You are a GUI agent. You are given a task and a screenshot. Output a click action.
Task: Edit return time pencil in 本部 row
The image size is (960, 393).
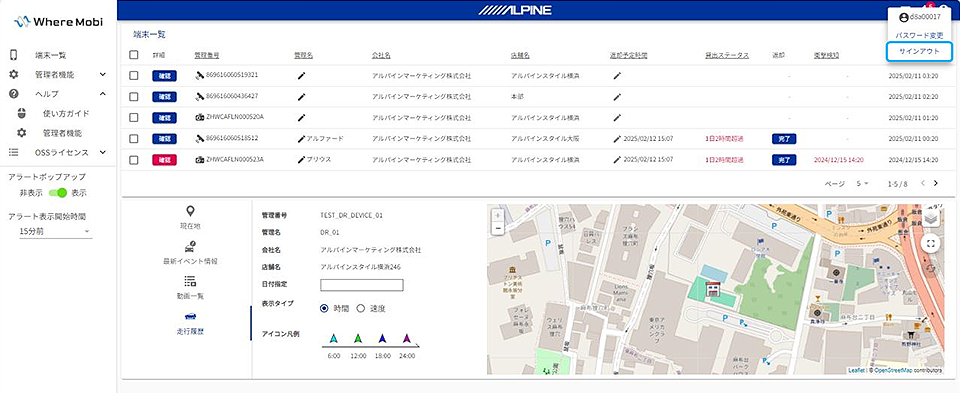click(617, 97)
